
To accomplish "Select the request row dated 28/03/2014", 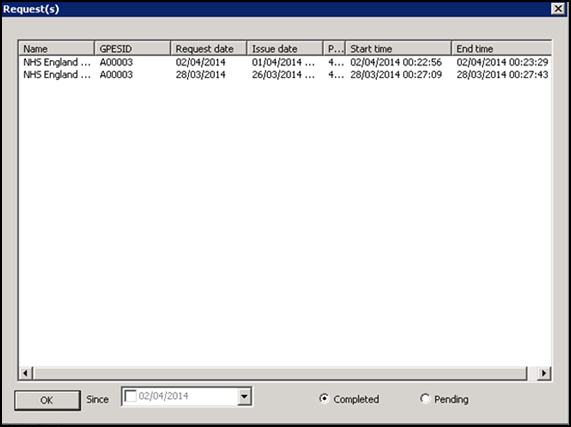I will click(285, 75).
